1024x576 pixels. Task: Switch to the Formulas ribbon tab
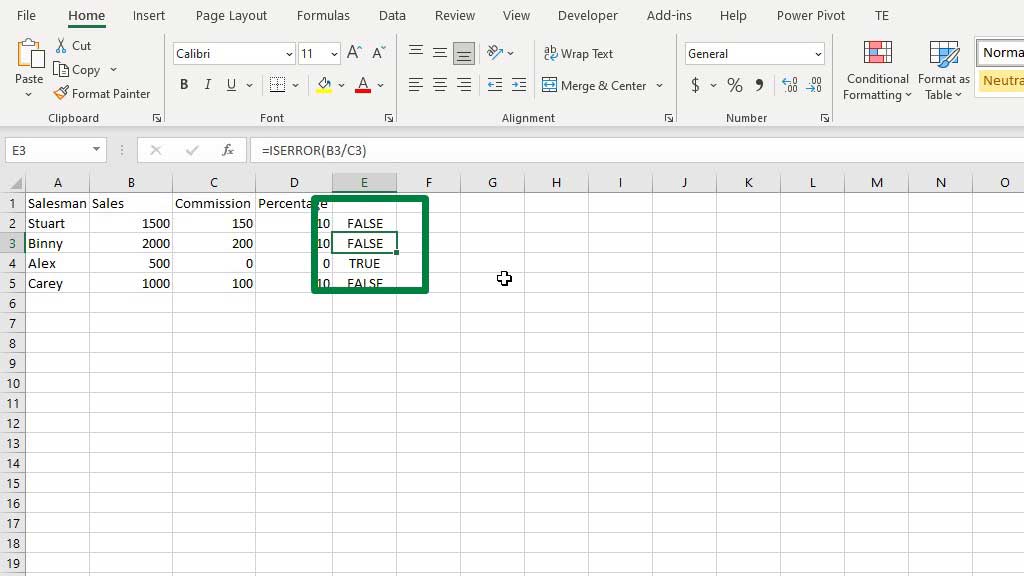323,15
